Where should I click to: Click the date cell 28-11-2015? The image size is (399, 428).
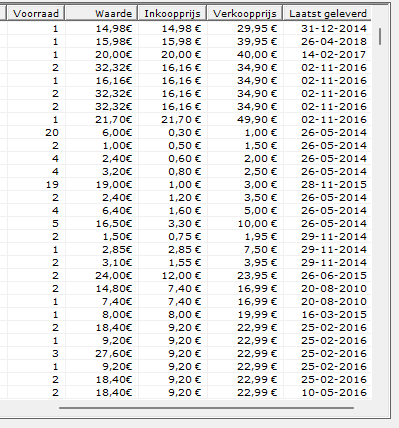tap(327, 185)
